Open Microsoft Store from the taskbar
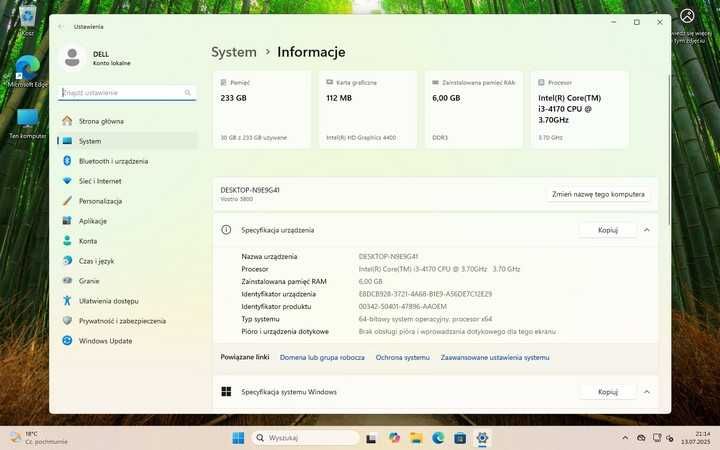The image size is (720, 450). (460, 438)
